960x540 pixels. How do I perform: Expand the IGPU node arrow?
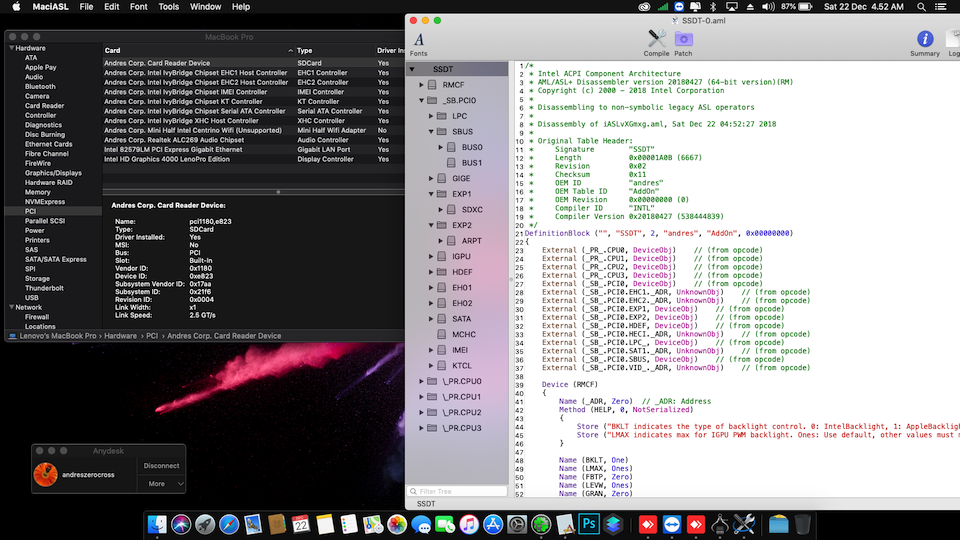431,257
